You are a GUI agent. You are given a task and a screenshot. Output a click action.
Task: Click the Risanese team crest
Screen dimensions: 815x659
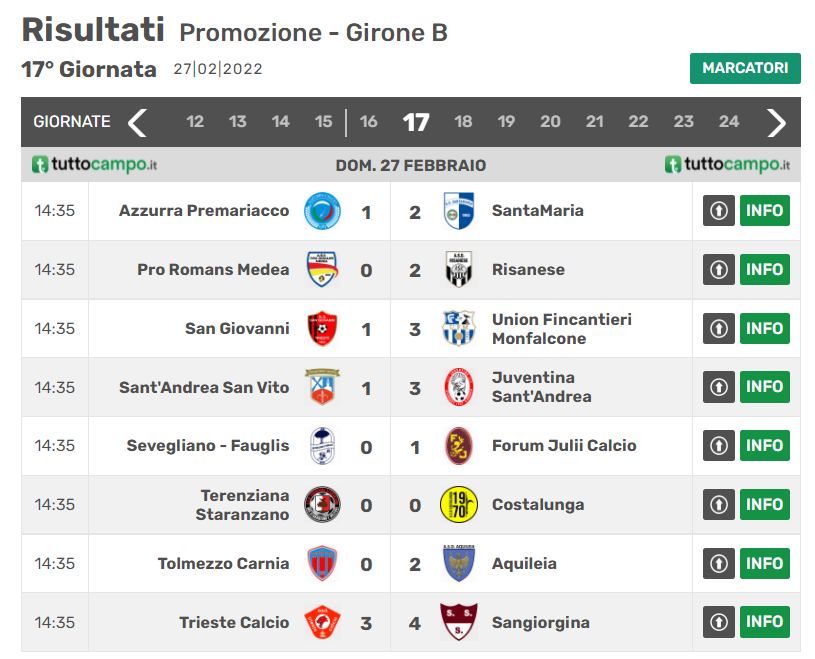click(459, 270)
